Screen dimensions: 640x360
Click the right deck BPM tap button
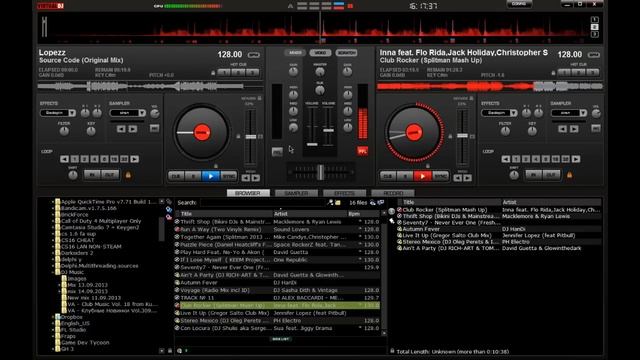tap(593, 55)
